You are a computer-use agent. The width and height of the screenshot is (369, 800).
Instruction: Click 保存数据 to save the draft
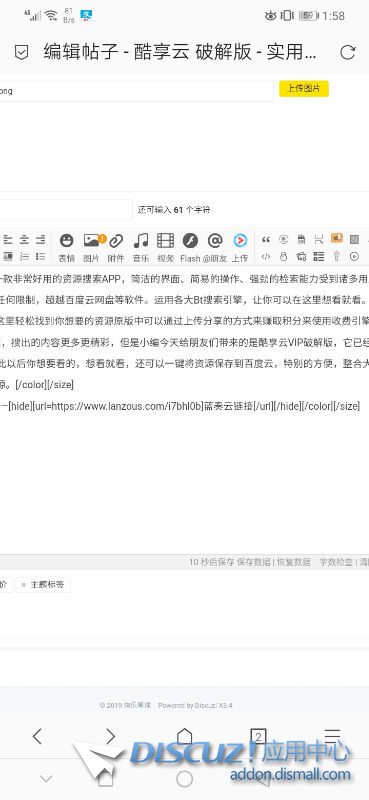pyautogui.click(x=254, y=562)
